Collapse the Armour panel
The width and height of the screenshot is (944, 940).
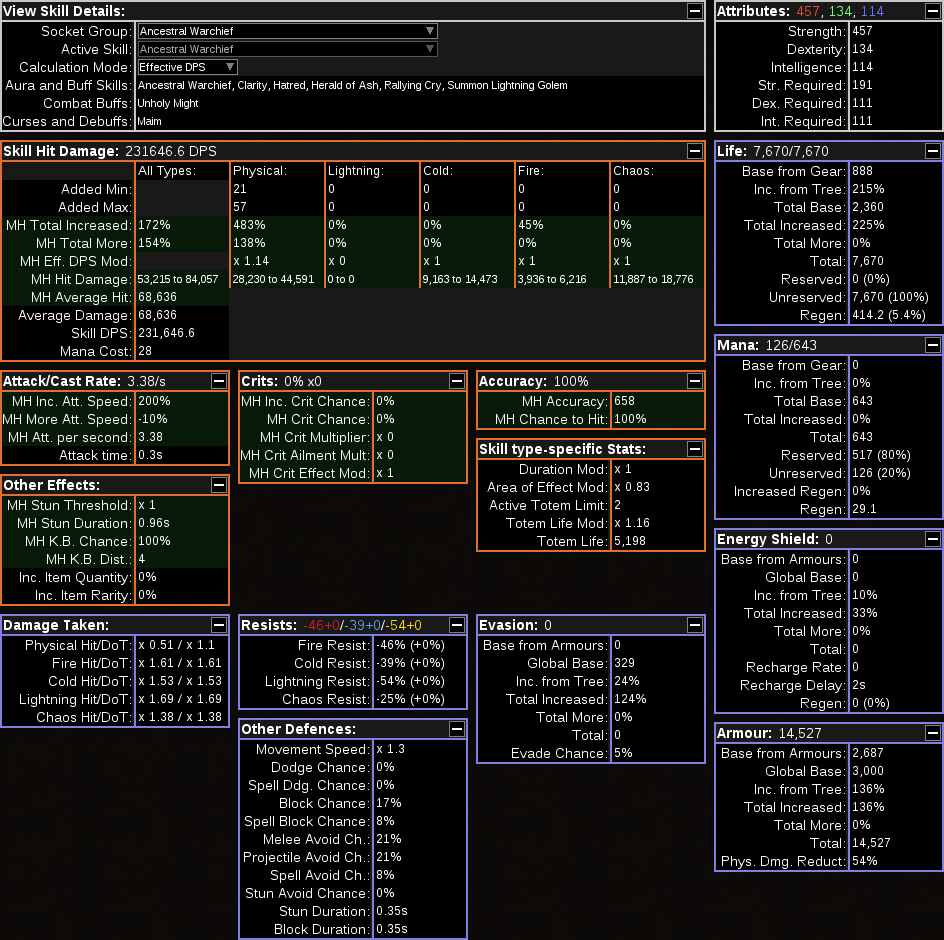pyautogui.click(x=932, y=733)
